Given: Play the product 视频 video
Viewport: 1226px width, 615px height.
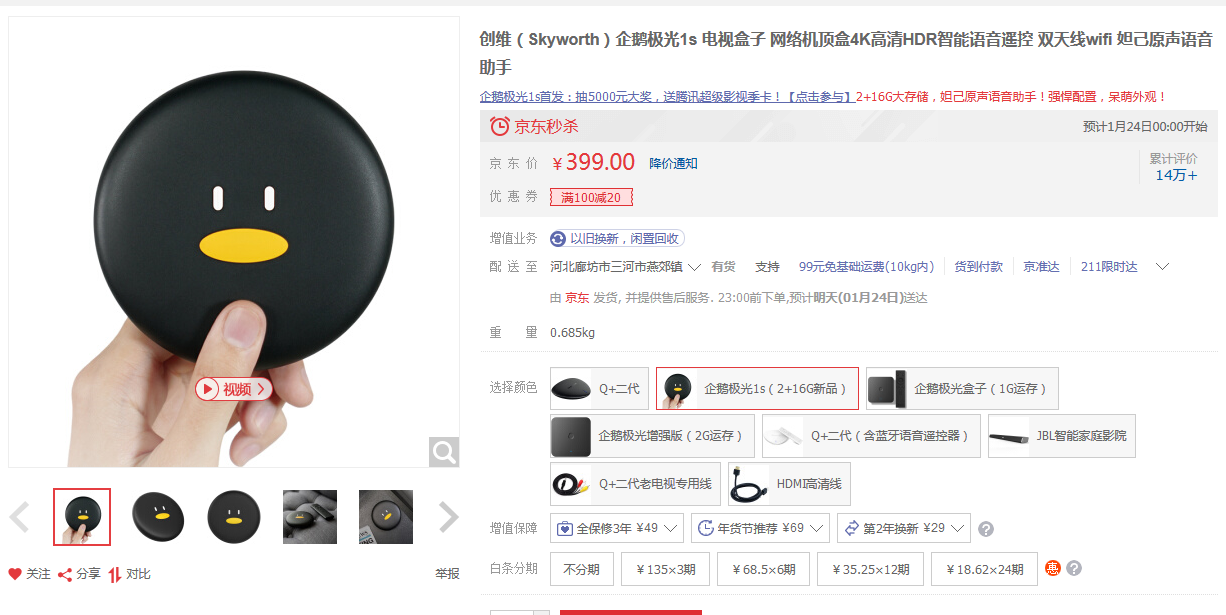Looking at the screenshot, I should click(x=234, y=389).
